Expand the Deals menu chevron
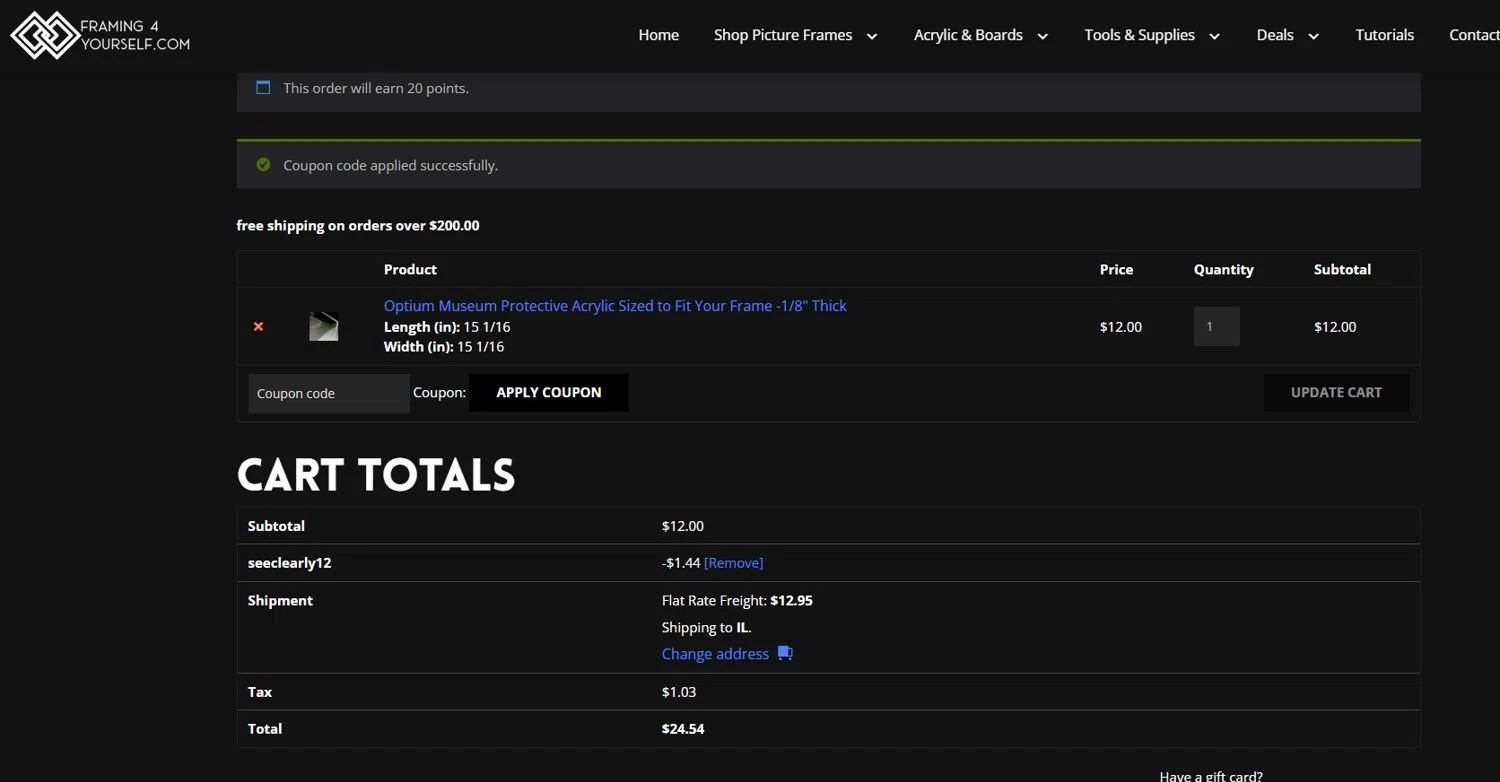This screenshot has width=1500, height=782. 1313,36
